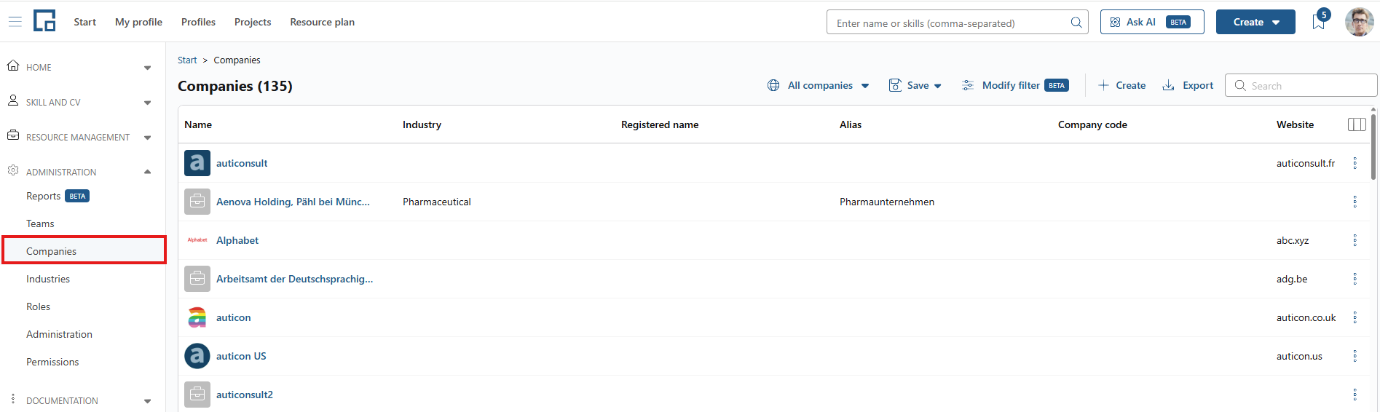Go to Start in top navigation
1380x412 pixels.
point(85,22)
